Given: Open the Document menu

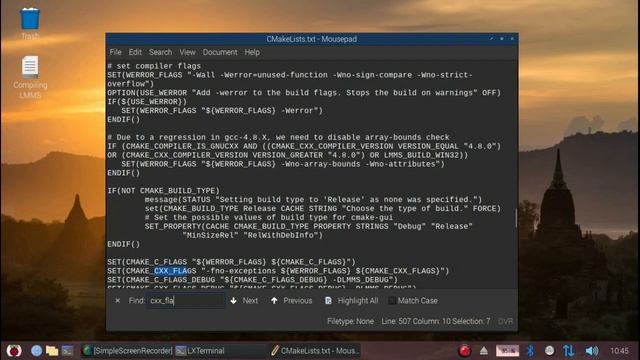Looking at the screenshot, I should (220, 52).
